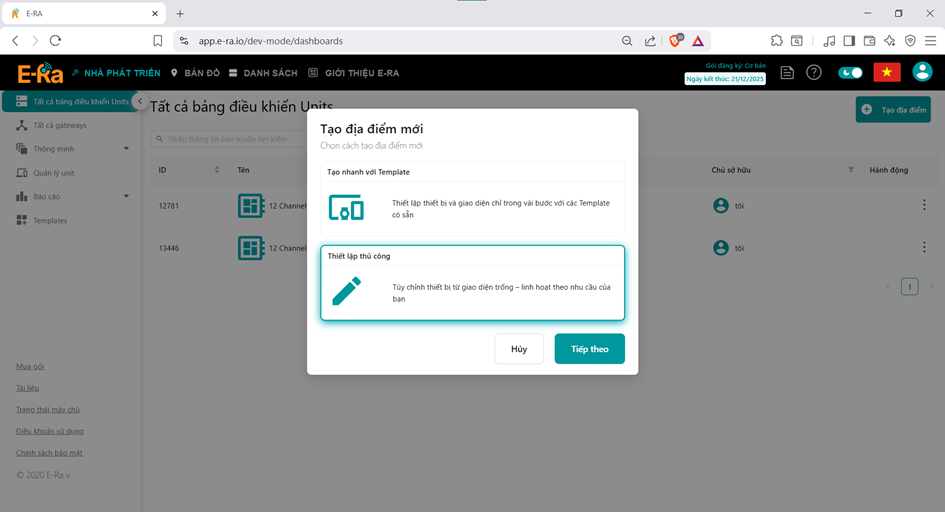Expand the Thông minh sidebar menu
The width and height of the screenshot is (945, 512).
[74, 149]
